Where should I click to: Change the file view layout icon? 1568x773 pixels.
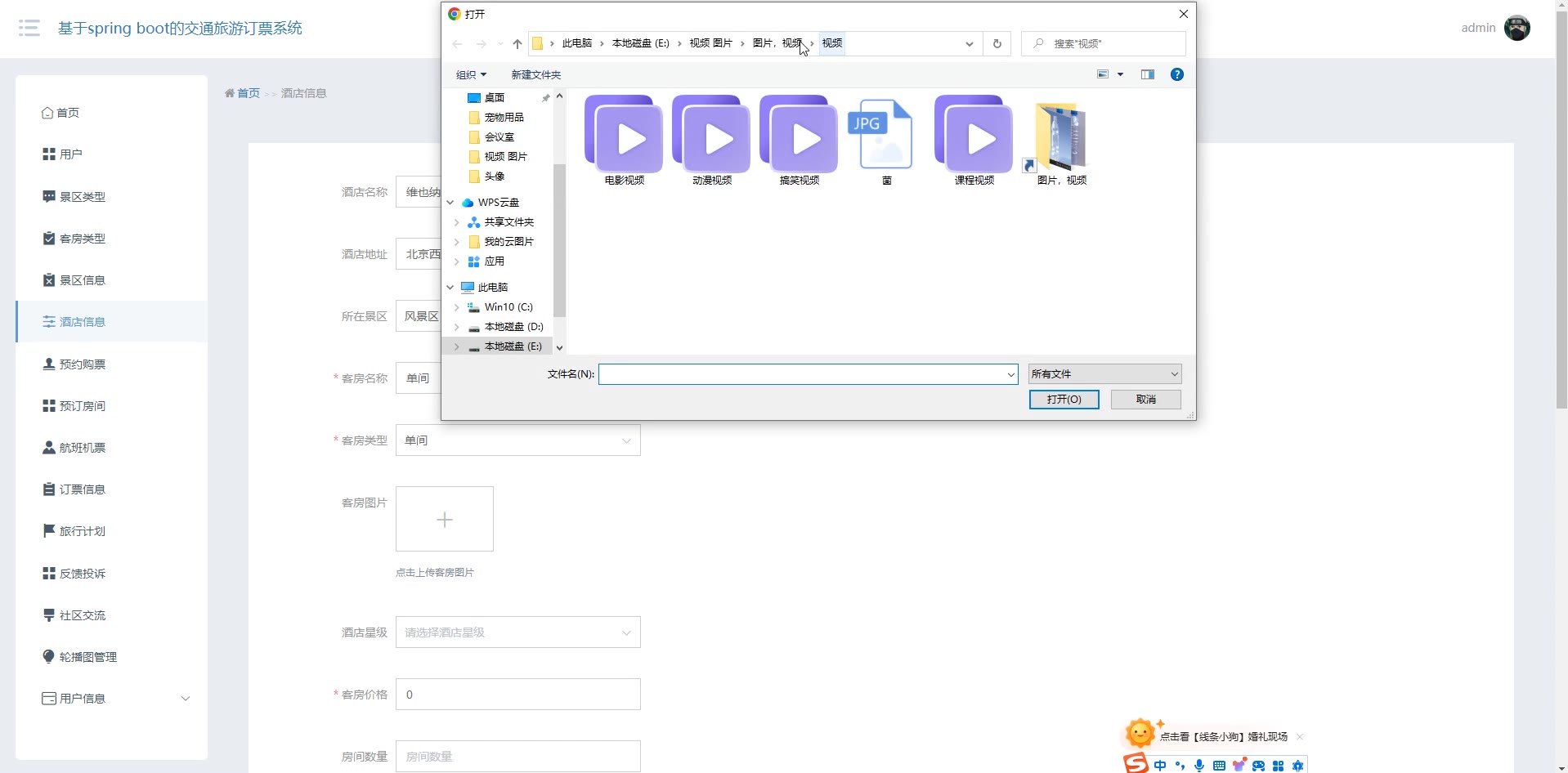[1103, 74]
